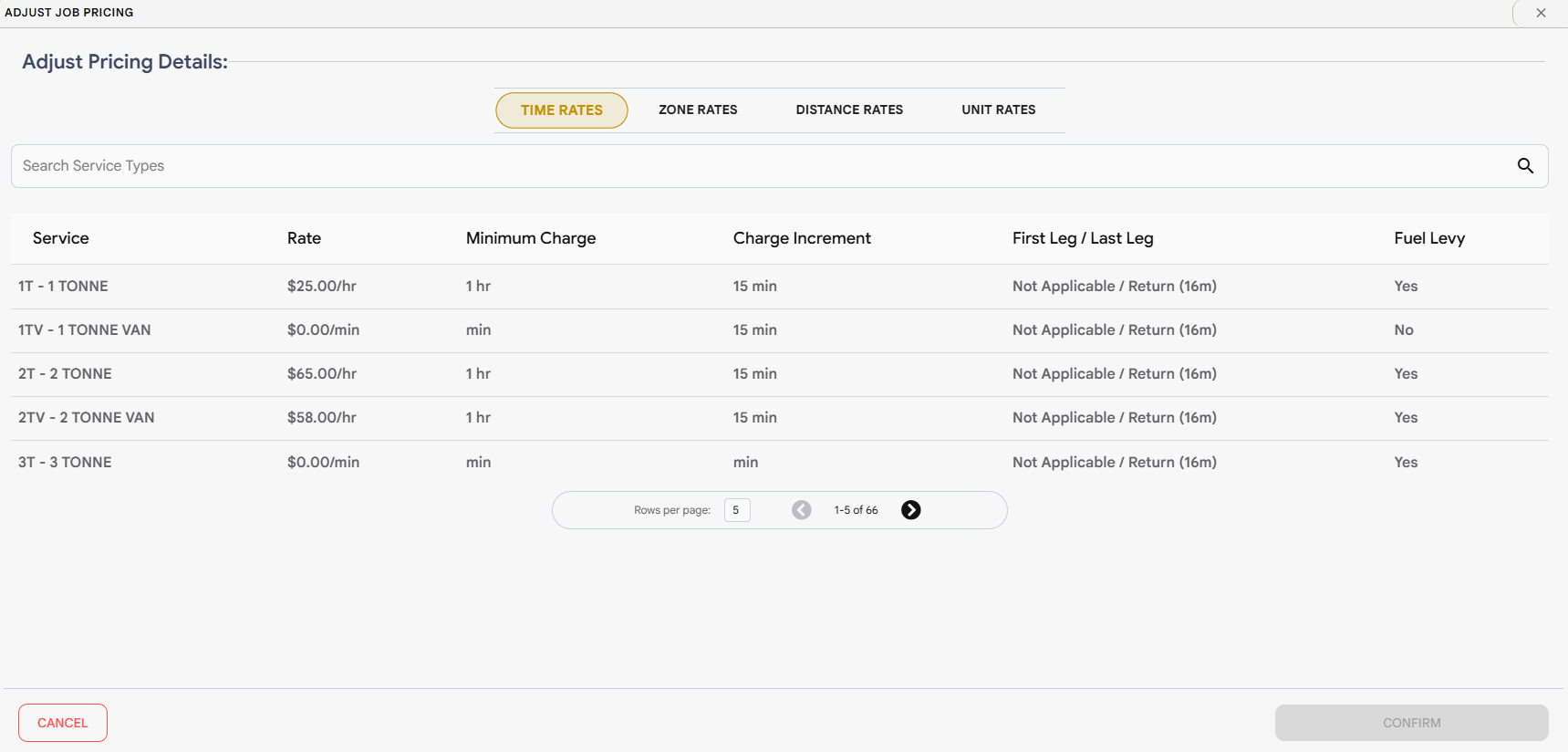Click the Charge Increment column header
The image size is (1568, 752).
click(x=802, y=238)
